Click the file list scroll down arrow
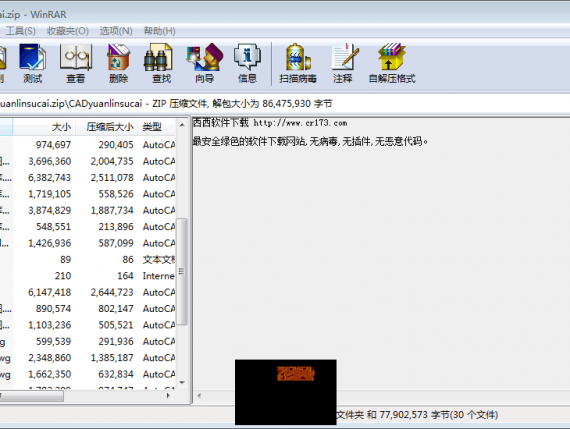570x429 pixels. click(x=182, y=382)
